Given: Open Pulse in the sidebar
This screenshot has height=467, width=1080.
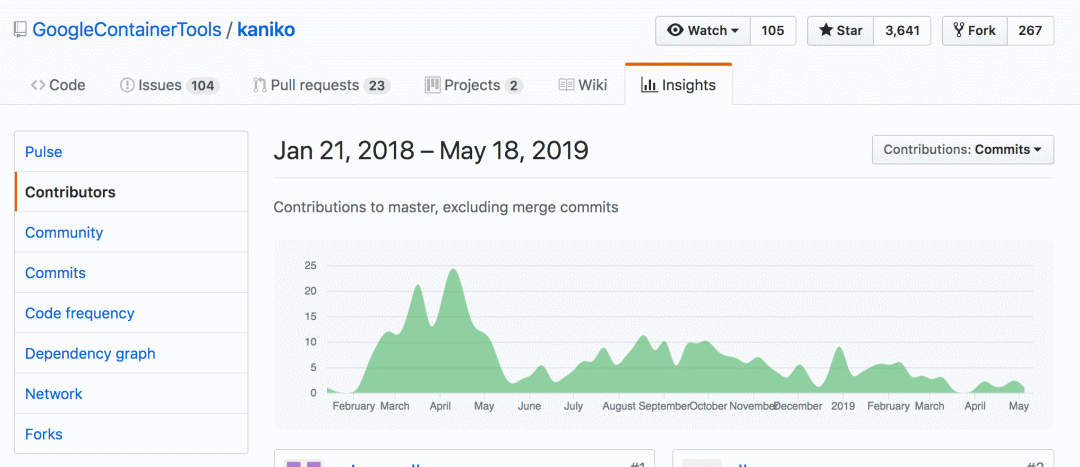Looking at the screenshot, I should coord(131,152).
